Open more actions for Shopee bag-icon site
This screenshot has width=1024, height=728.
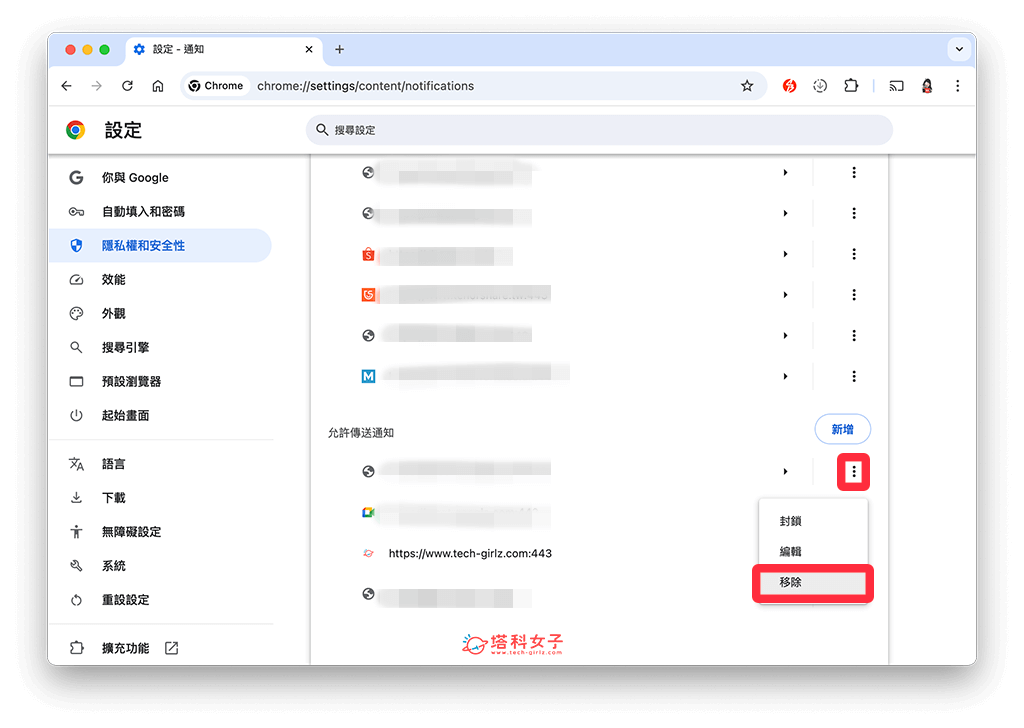click(x=854, y=254)
